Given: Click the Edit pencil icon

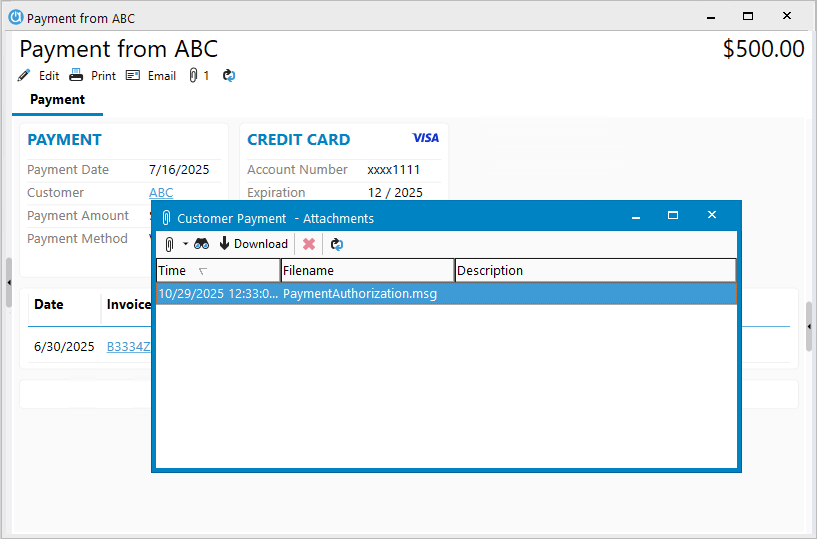Looking at the screenshot, I should pos(25,76).
